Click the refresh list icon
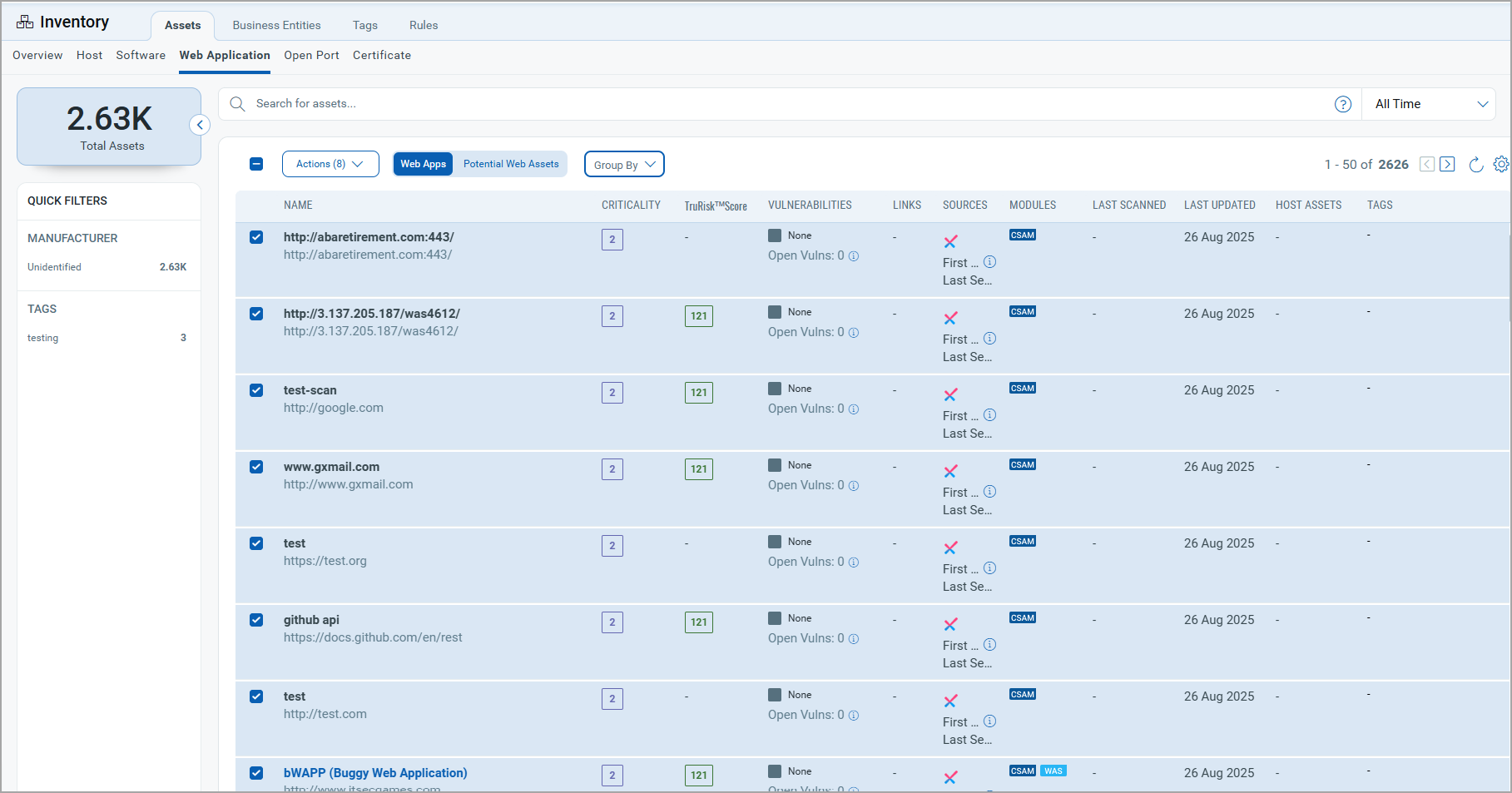 tap(1475, 165)
